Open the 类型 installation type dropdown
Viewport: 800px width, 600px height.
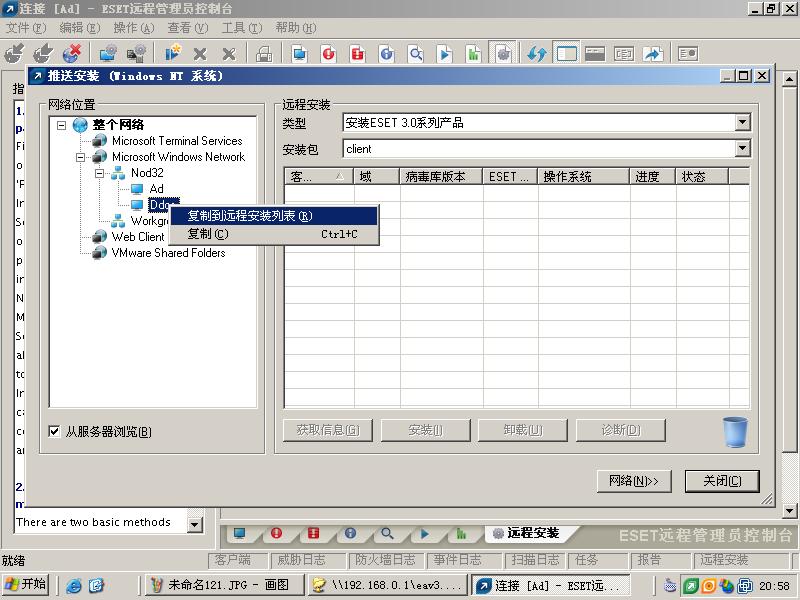(743, 121)
